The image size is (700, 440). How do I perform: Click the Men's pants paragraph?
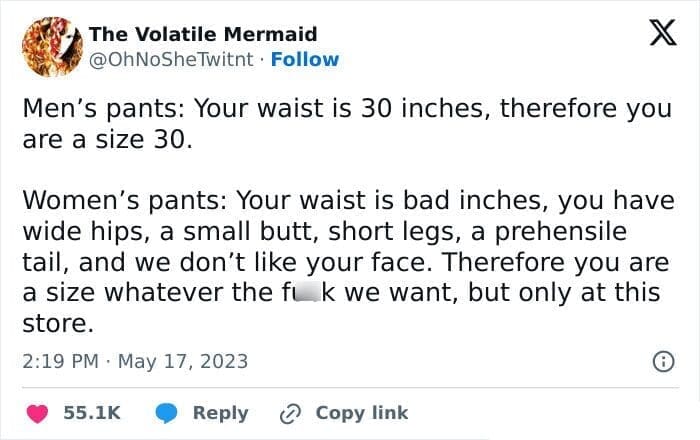pyautogui.click(x=340, y=123)
